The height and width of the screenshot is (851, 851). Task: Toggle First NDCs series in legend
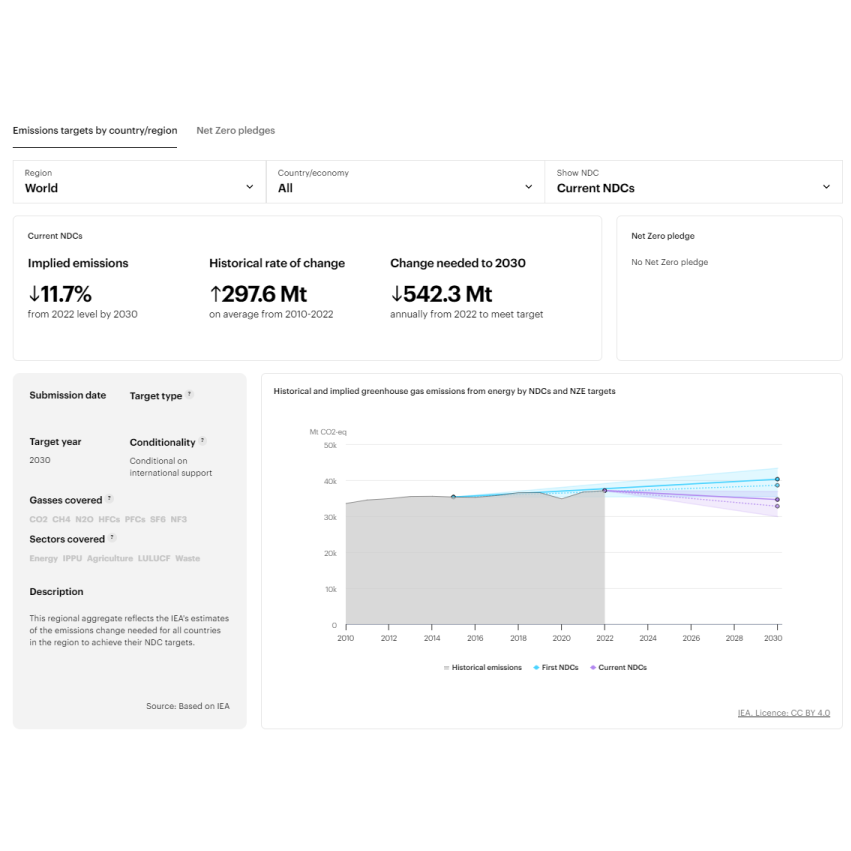click(556, 667)
